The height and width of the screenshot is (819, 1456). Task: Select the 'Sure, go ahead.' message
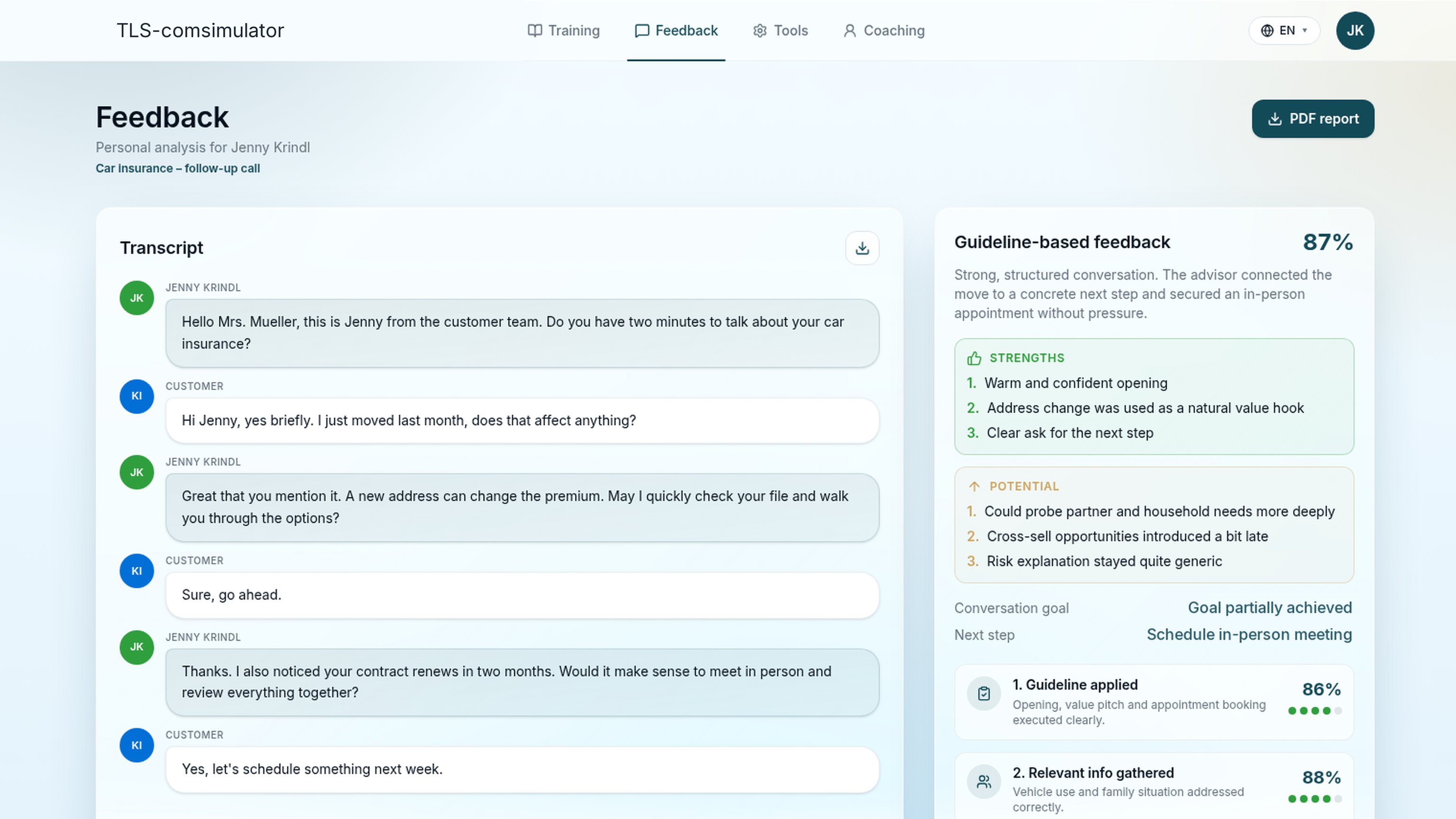tap(522, 595)
